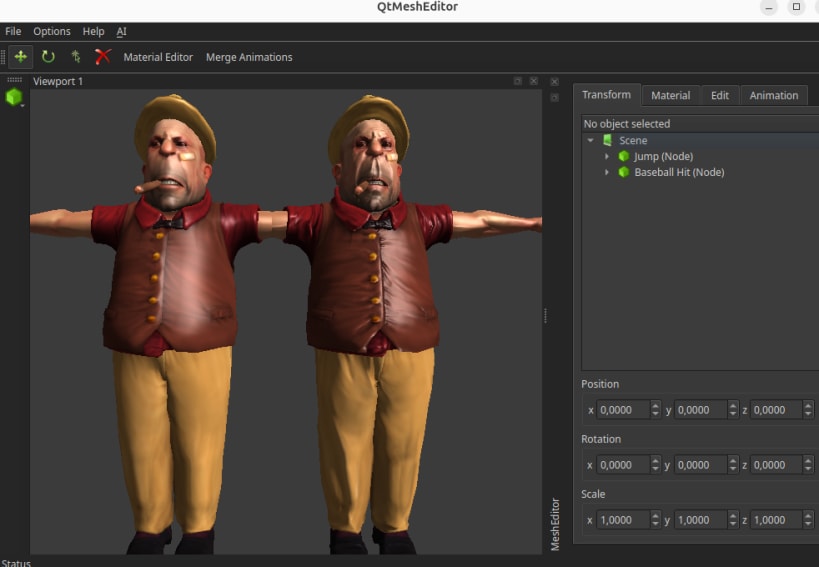The height and width of the screenshot is (567, 819).
Task: Increase Position z with up arrow
Action: click(x=809, y=405)
